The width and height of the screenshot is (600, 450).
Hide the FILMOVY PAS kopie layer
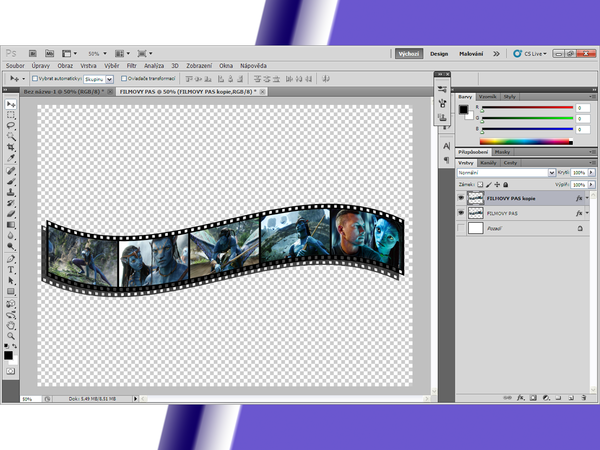coord(461,198)
